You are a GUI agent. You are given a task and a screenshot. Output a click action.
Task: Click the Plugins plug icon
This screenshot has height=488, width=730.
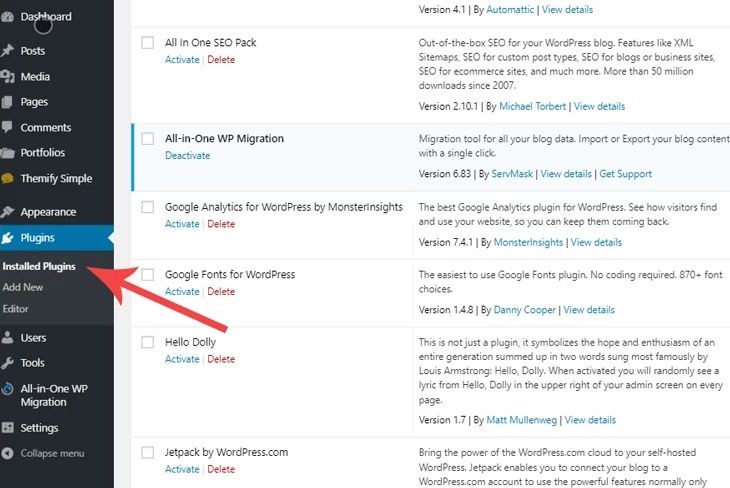tap(7, 238)
